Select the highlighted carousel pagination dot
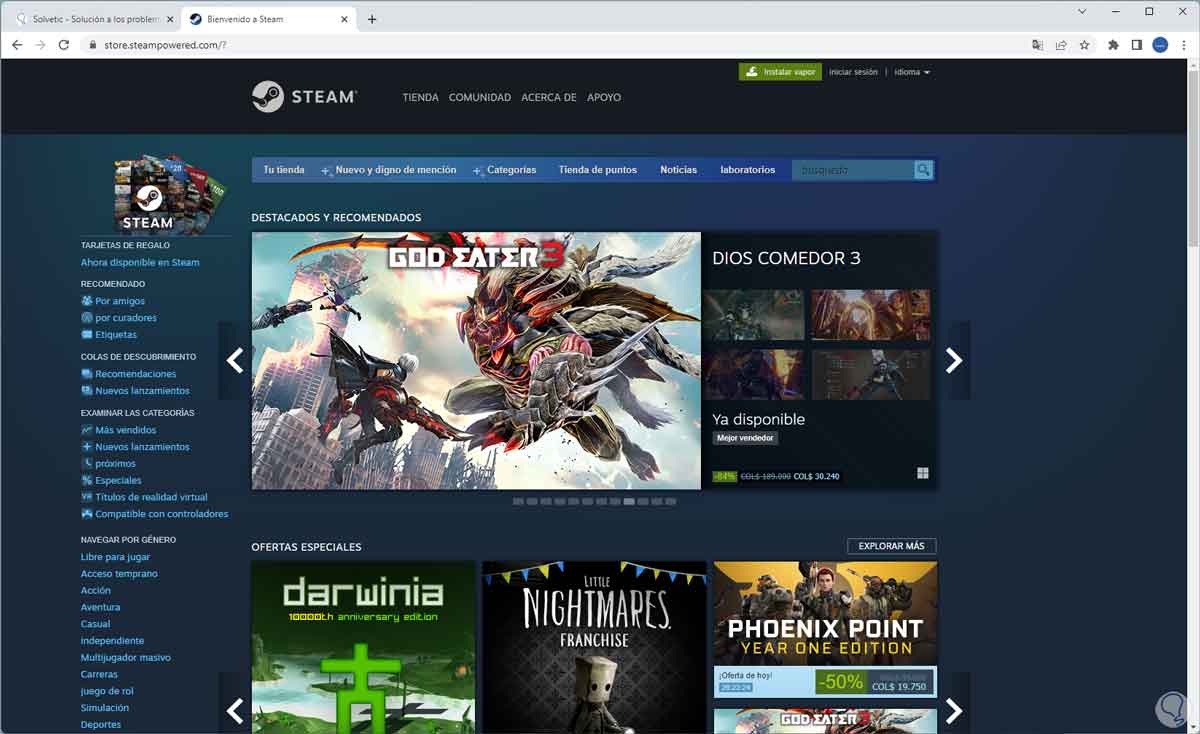The width and height of the screenshot is (1200, 734). [629, 502]
